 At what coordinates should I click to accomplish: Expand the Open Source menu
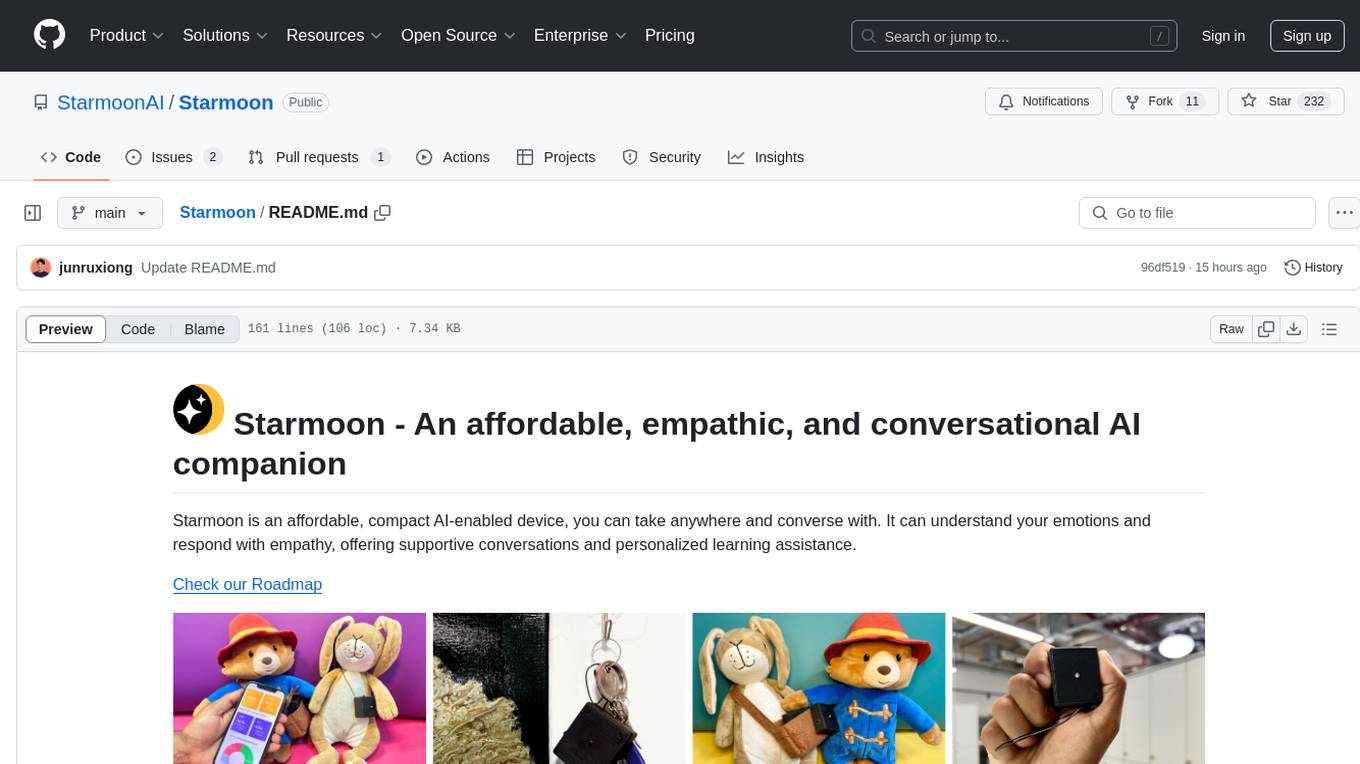coord(458,35)
